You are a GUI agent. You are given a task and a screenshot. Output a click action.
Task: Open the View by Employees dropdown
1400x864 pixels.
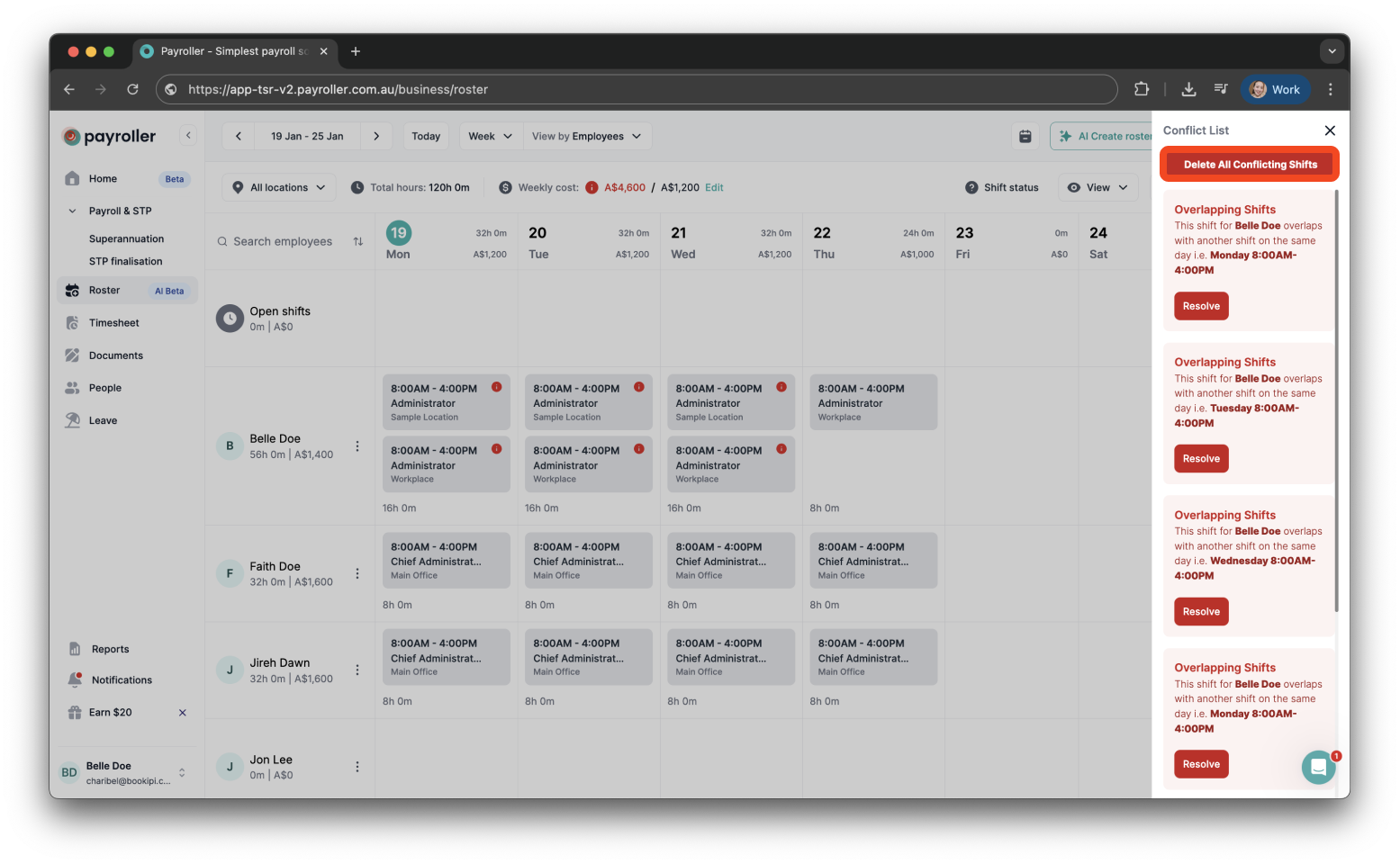click(587, 135)
